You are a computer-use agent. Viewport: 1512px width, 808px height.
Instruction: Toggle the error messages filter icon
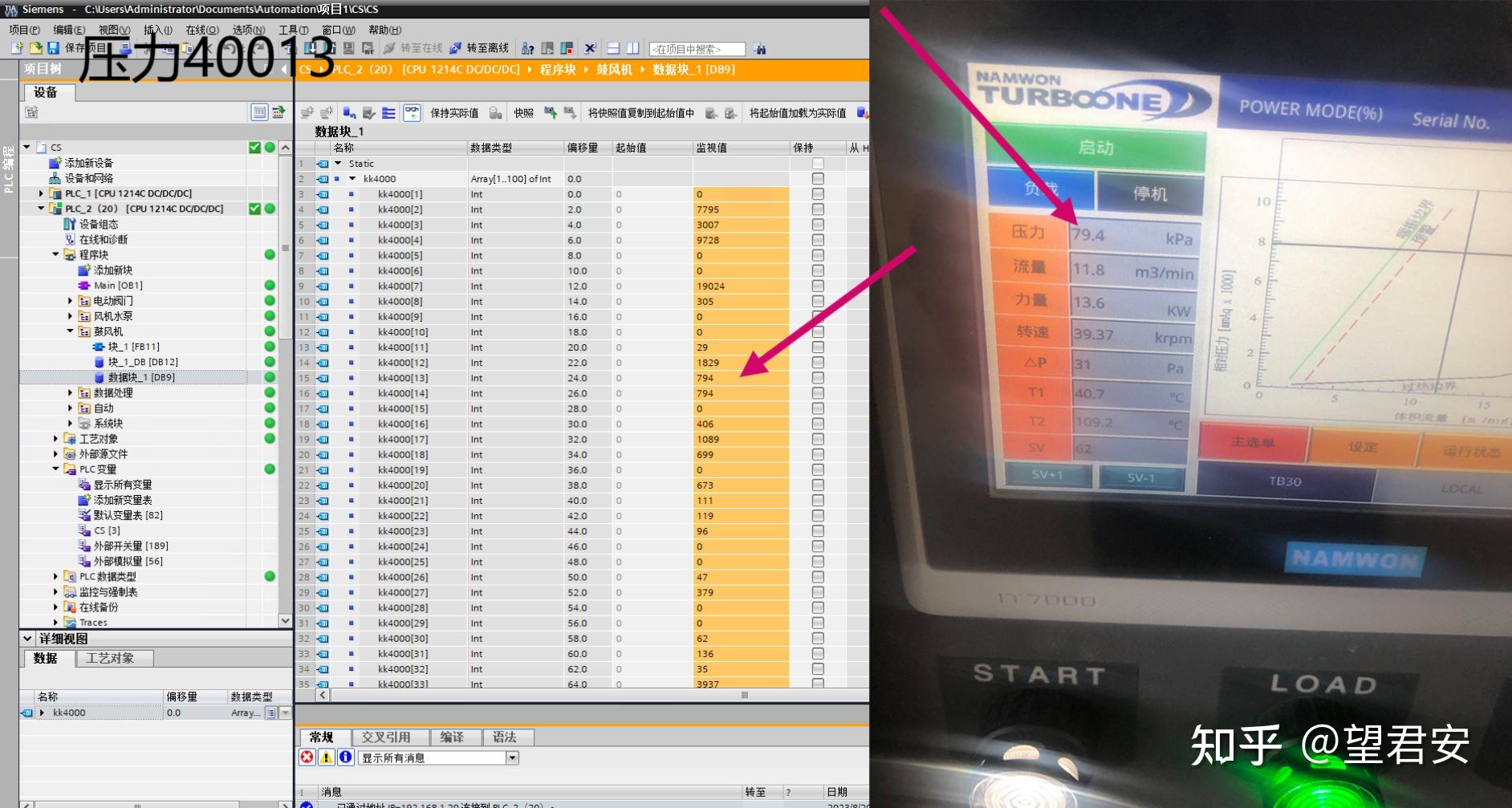(x=307, y=757)
